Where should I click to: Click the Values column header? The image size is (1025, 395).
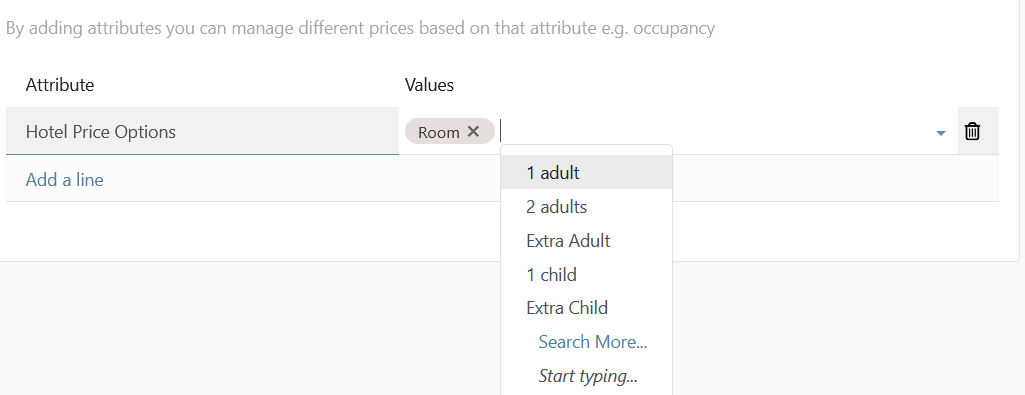coord(429,85)
